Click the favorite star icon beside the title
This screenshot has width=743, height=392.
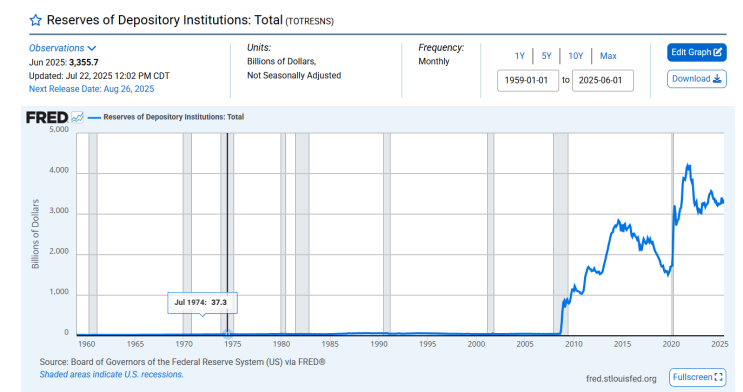click(36, 20)
